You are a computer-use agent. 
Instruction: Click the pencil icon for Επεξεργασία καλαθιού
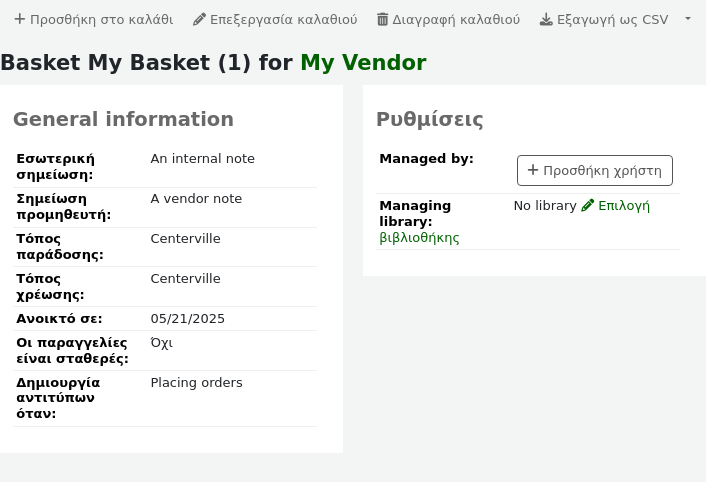click(x=199, y=19)
